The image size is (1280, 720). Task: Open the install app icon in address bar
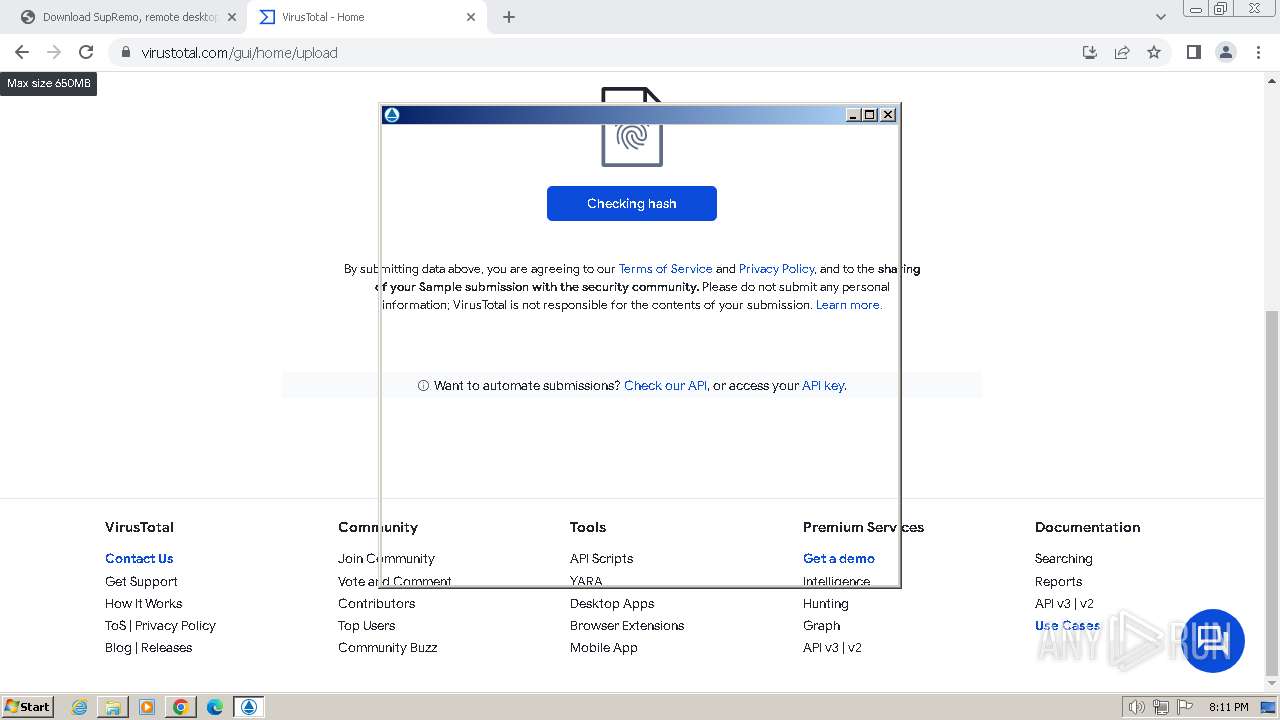1090,52
